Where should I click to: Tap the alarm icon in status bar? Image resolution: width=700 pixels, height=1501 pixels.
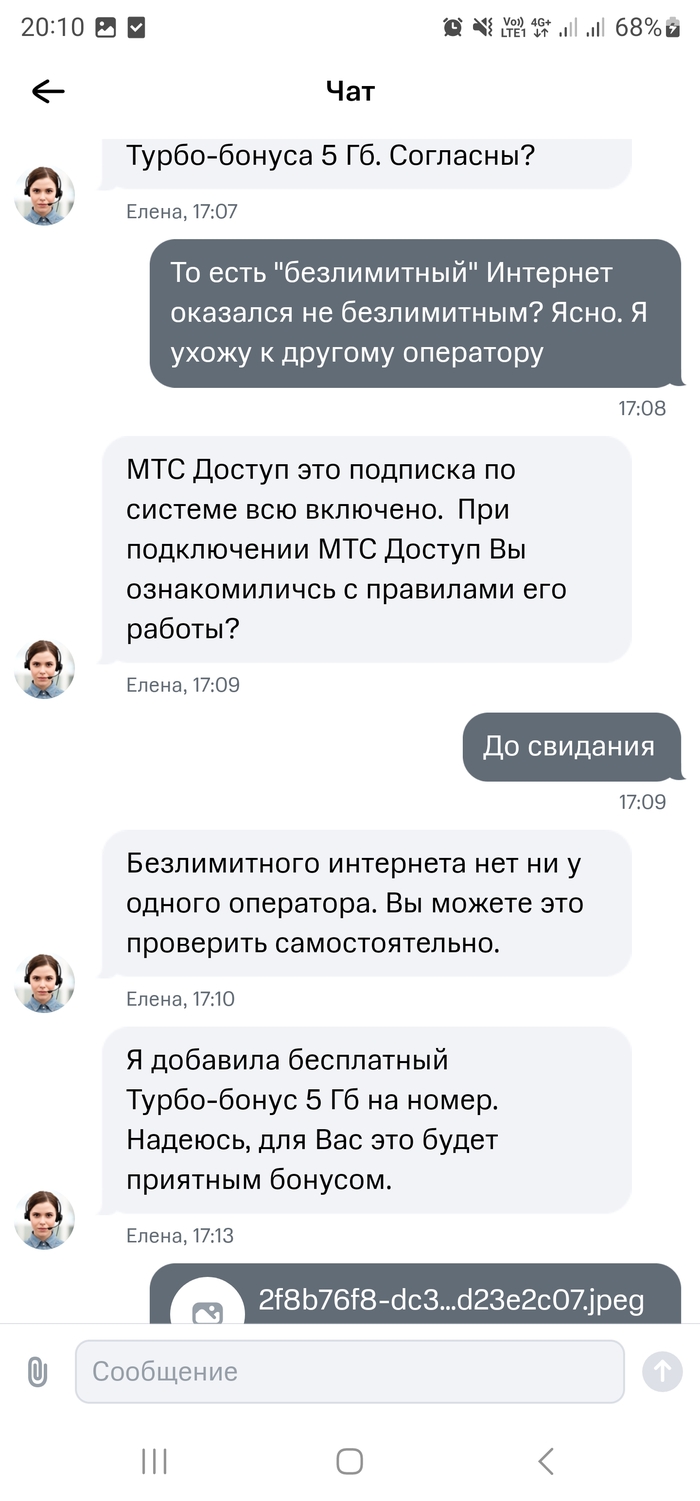pyautogui.click(x=453, y=28)
